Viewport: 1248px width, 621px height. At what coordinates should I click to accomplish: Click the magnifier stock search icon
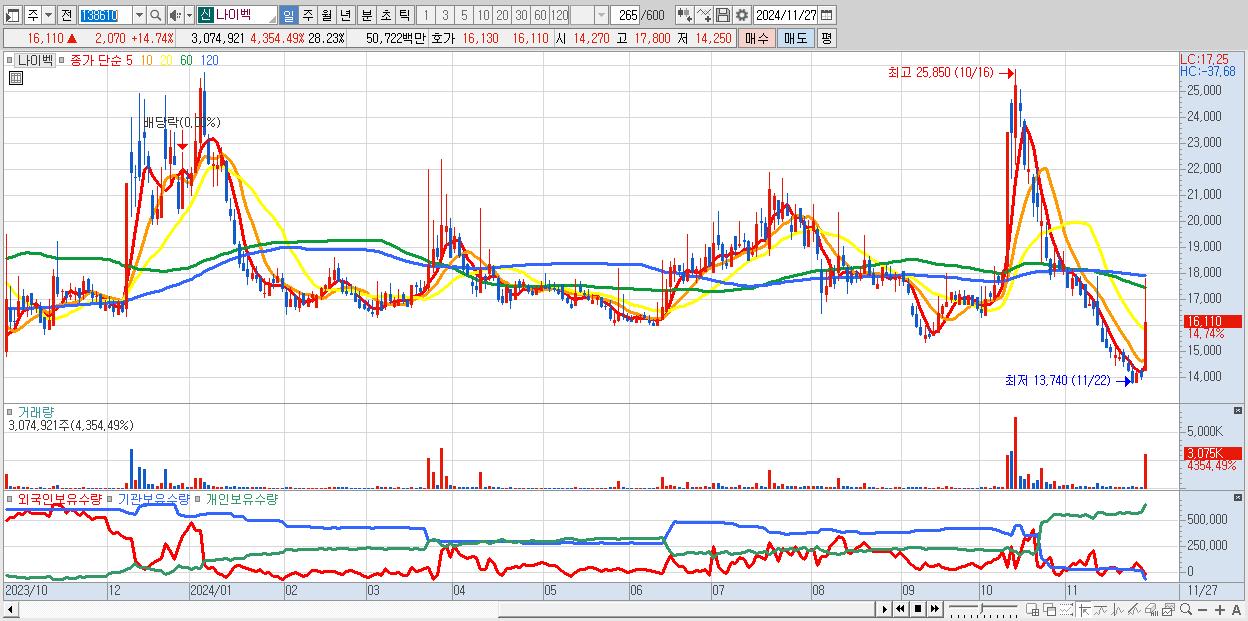tap(156, 15)
